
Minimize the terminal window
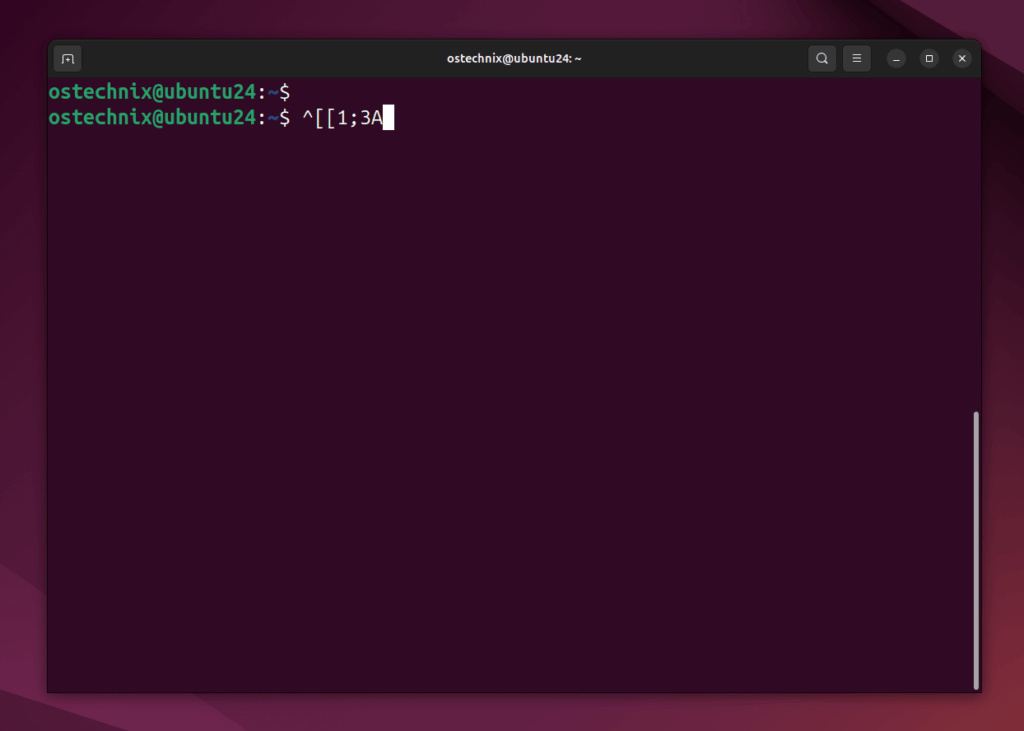pos(896,59)
